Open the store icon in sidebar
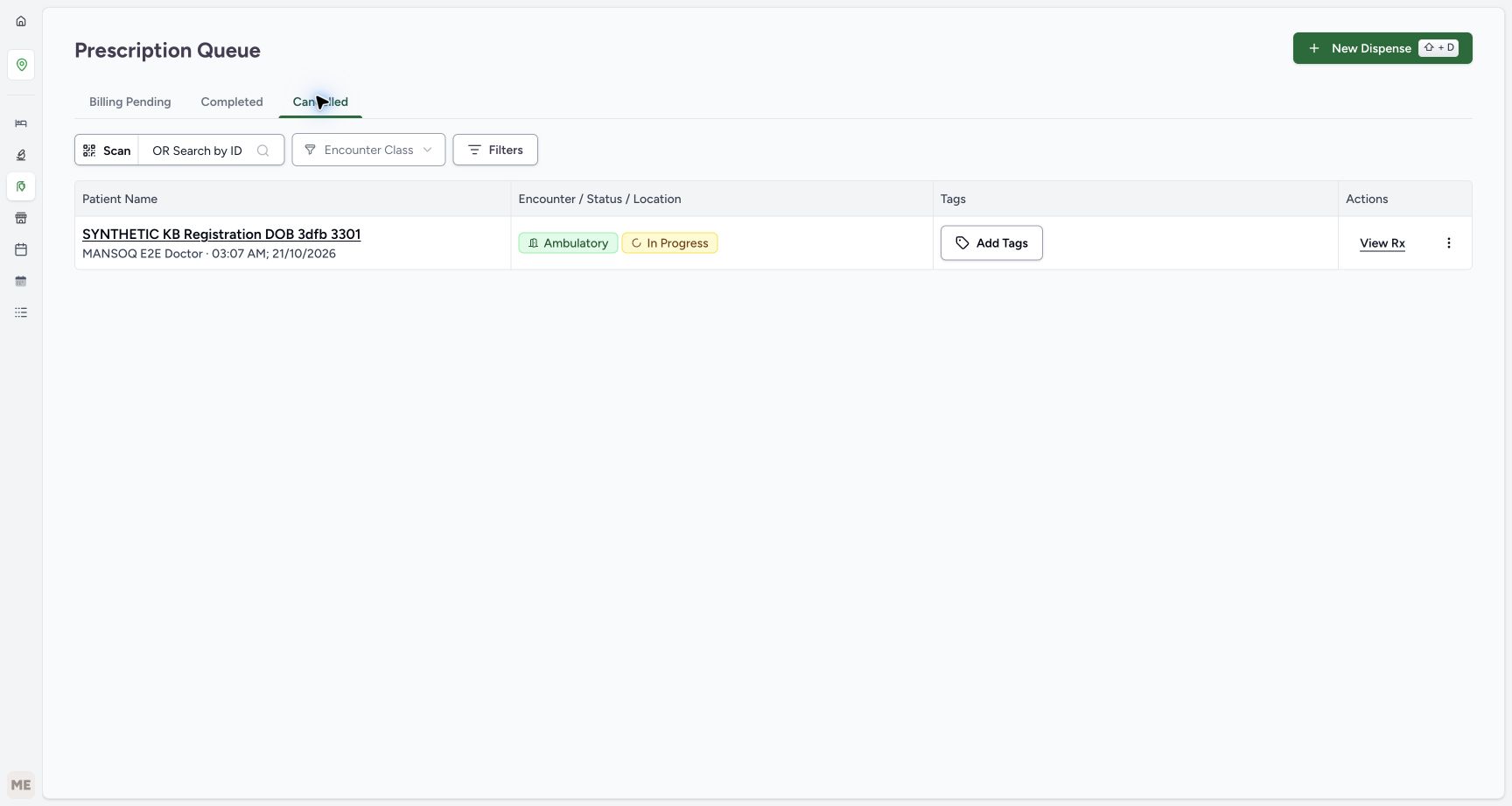The width and height of the screenshot is (1512, 806). click(x=21, y=218)
